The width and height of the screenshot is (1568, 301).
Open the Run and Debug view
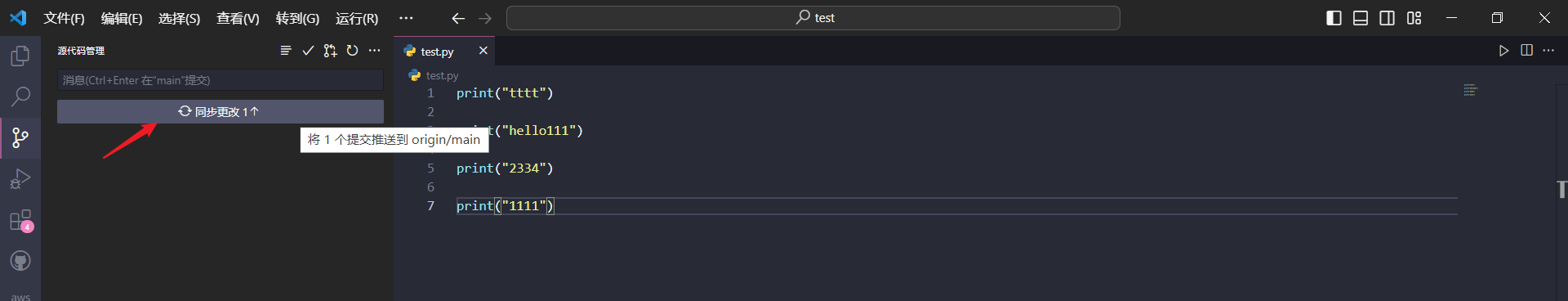click(x=20, y=179)
